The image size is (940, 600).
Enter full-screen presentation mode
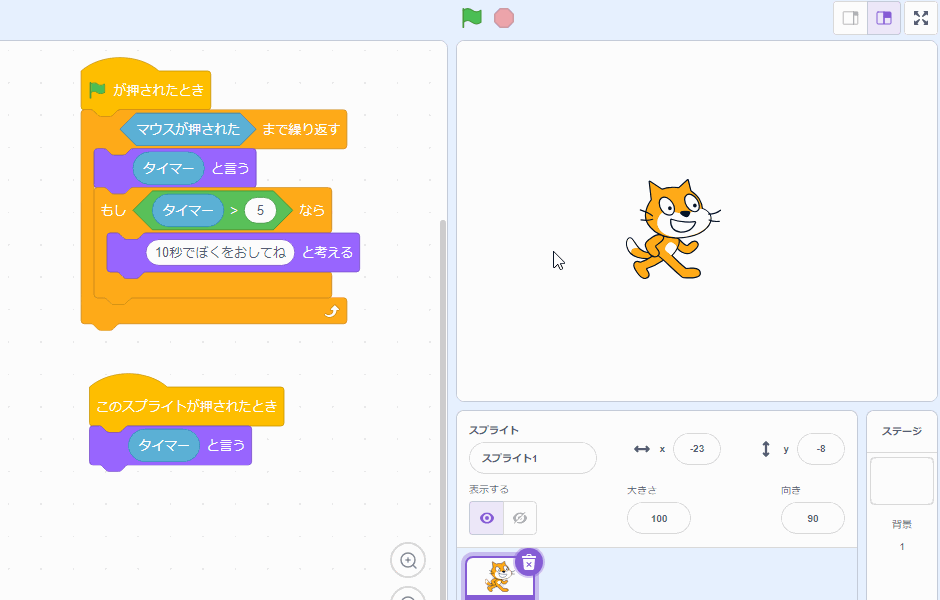920,17
